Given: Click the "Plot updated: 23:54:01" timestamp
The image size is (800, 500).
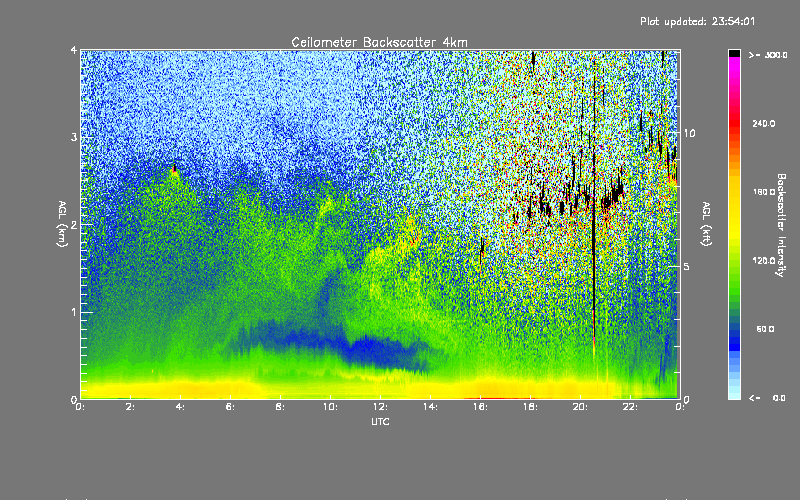Looking at the screenshot, I should (x=697, y=21).
